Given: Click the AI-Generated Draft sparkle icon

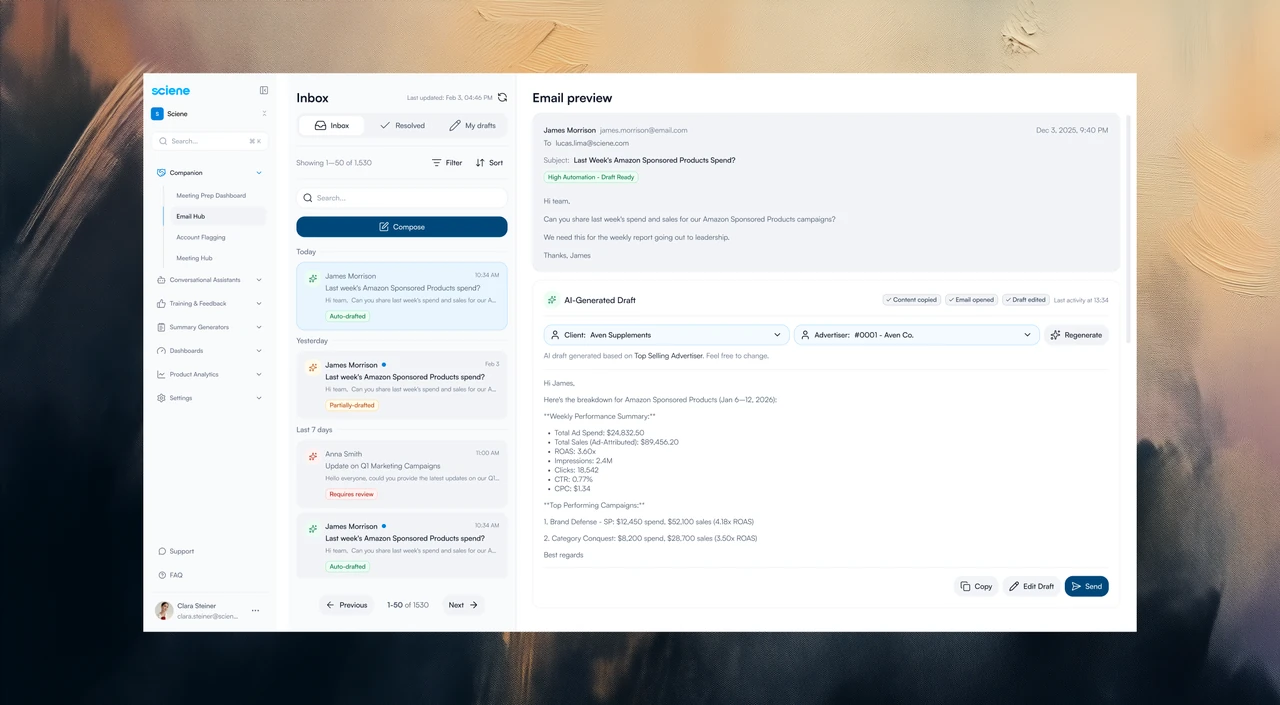Looking at the screenshot, I should click(552, 300).
